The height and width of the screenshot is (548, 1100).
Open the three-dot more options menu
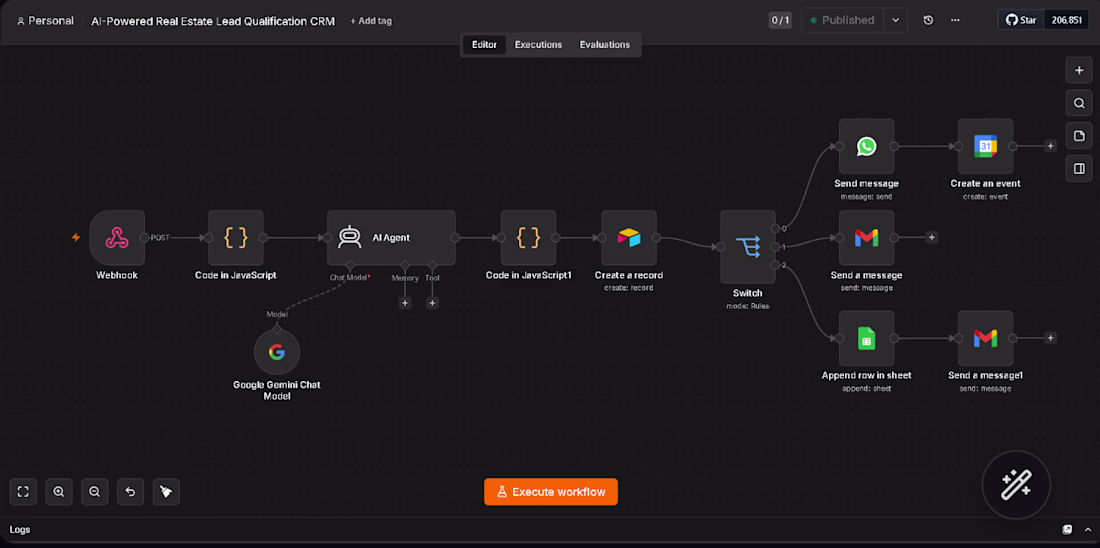pos(955,20)
